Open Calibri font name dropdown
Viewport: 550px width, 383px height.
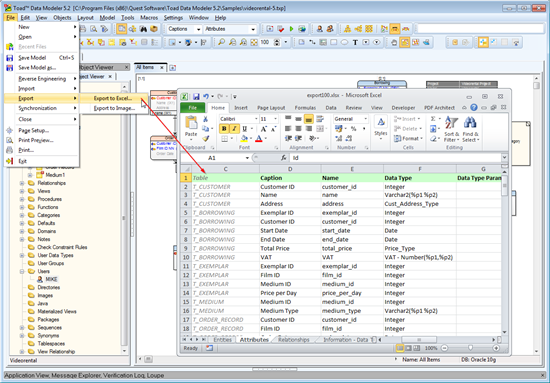(256, 119)
